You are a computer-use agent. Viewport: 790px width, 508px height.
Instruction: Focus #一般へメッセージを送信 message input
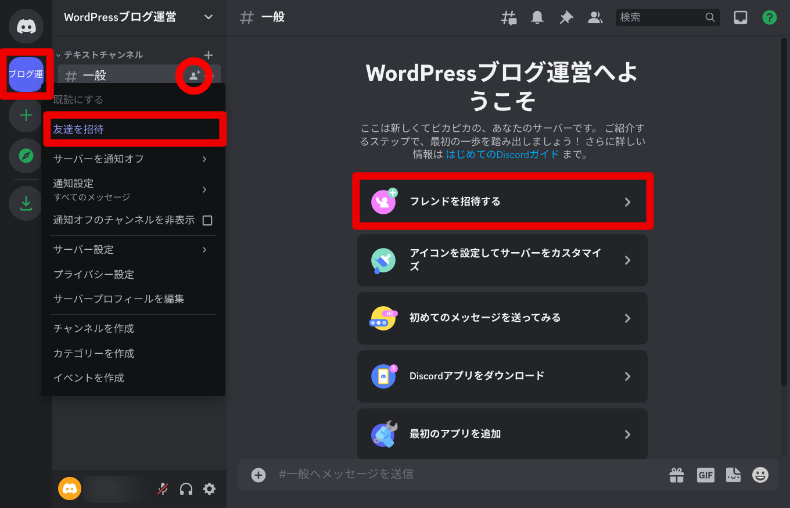[x=469, y=475]
